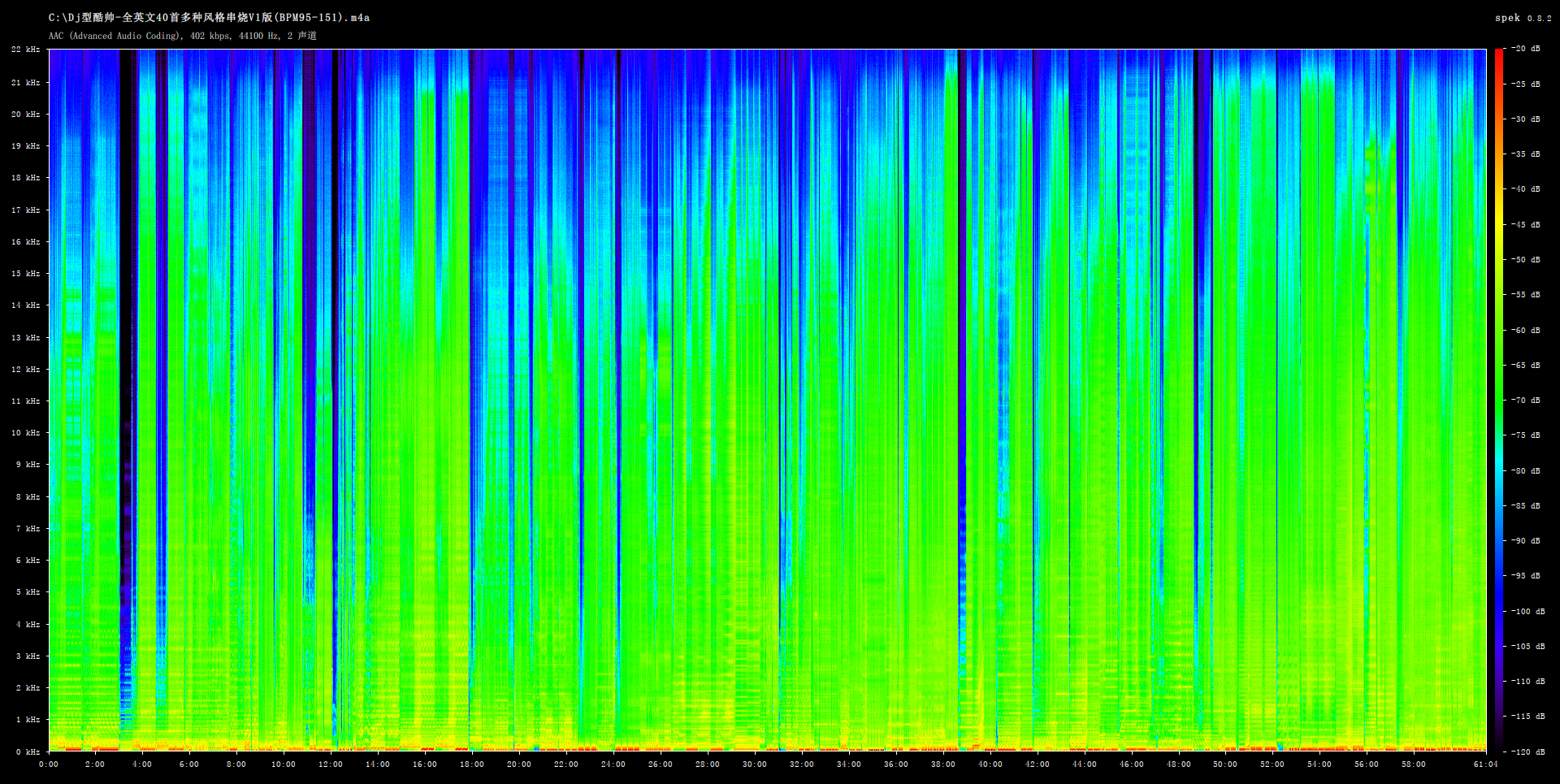Viewport: 1560px width, 784px height.
Task: Click the red top of the dB color bar
Action: click(x=1499, y=54)
